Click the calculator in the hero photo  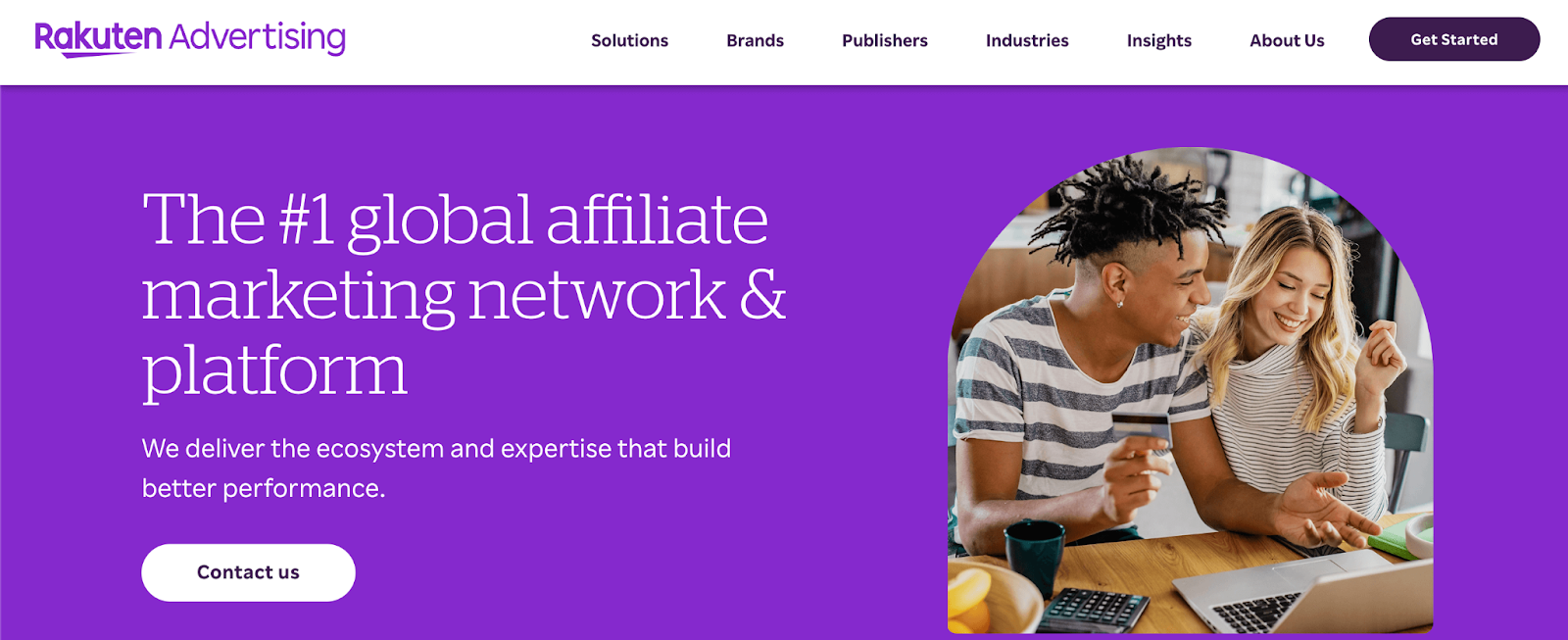(x=1092, y=611)
